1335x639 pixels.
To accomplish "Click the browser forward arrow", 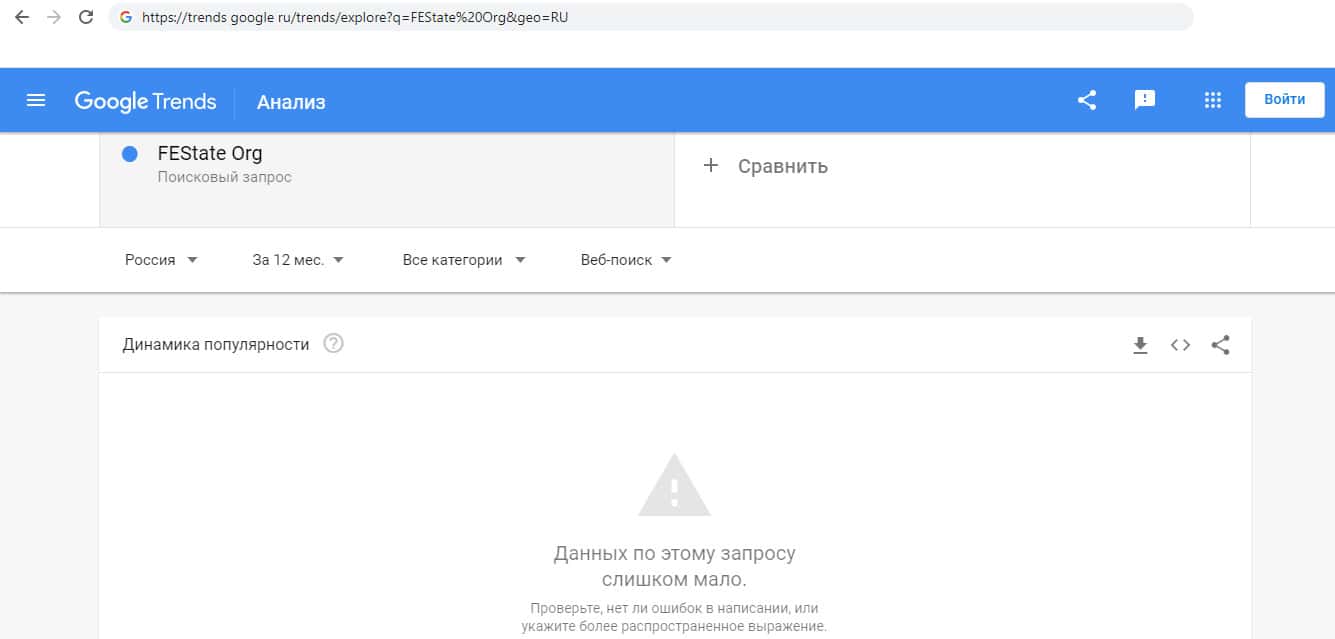I will pos(54,17).
